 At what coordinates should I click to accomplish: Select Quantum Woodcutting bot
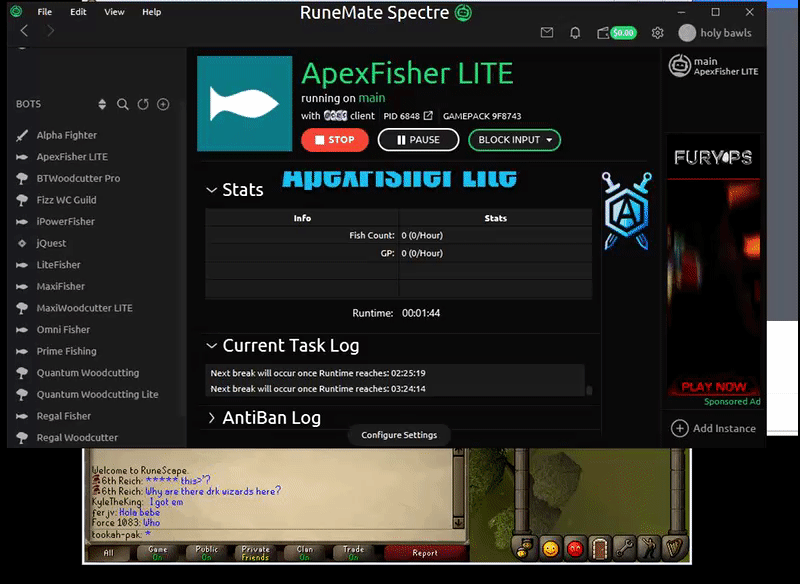[x=88, y=373]
